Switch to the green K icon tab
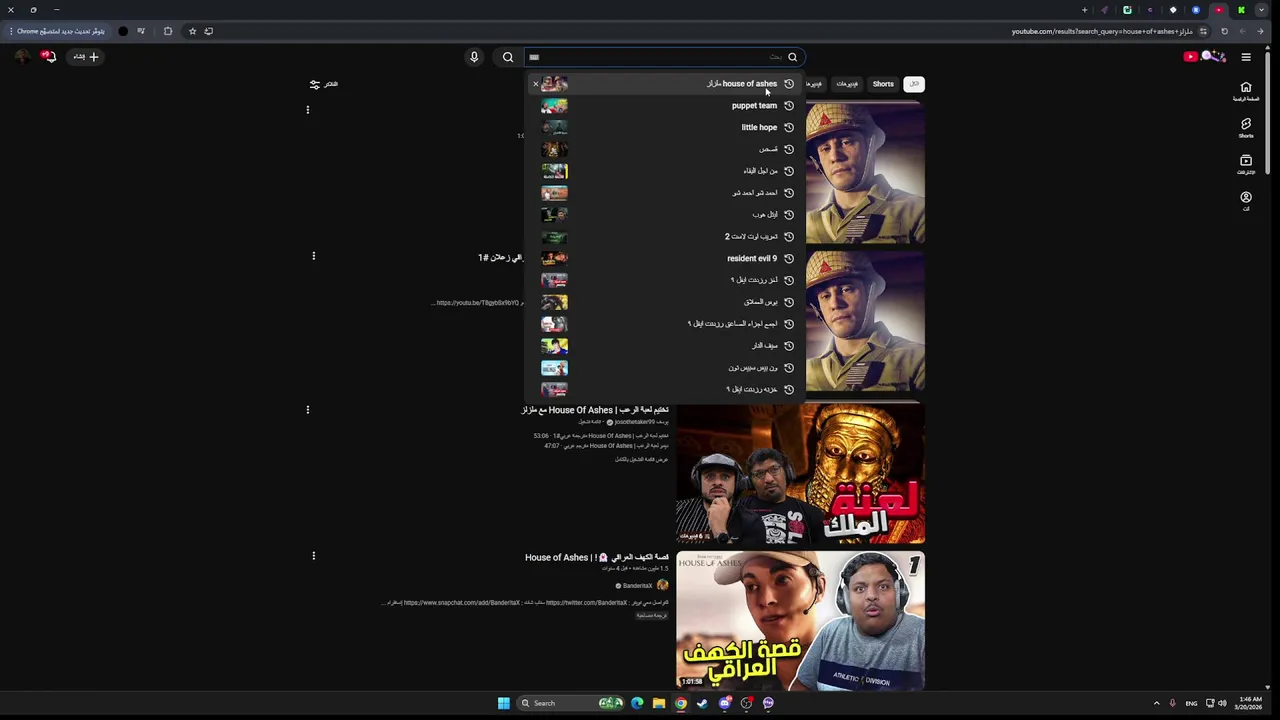Screen dimensions: 1280x720 tap(1241, 10)
